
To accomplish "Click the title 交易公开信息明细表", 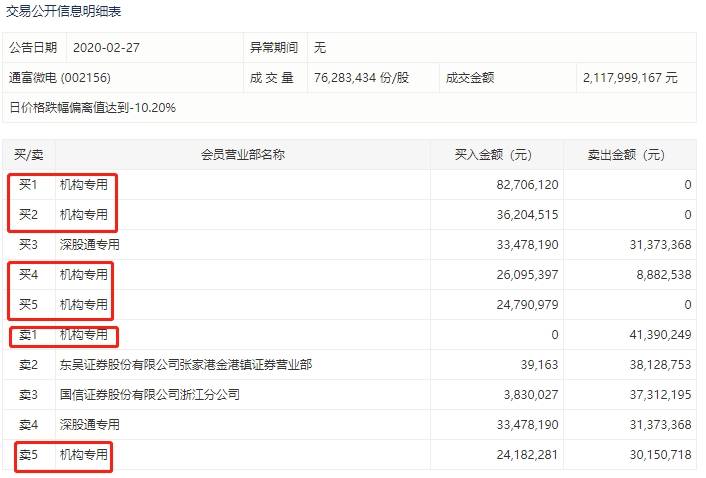I will point(63,11).
